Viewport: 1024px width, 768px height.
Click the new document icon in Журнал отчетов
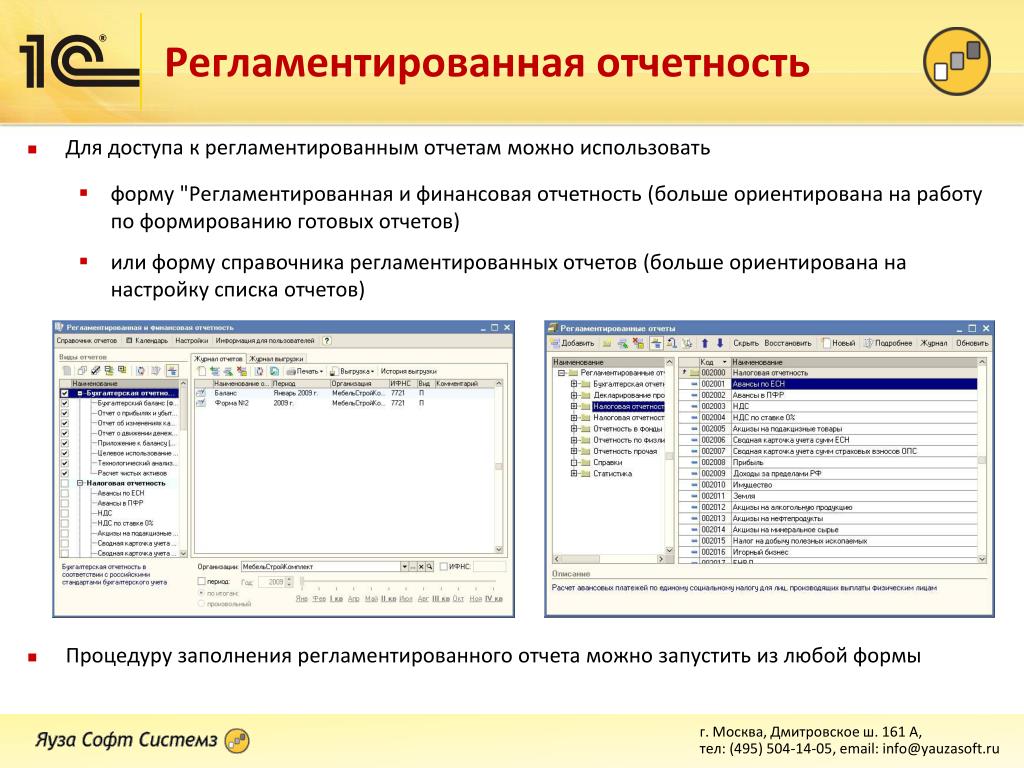(x=202, y=371)
